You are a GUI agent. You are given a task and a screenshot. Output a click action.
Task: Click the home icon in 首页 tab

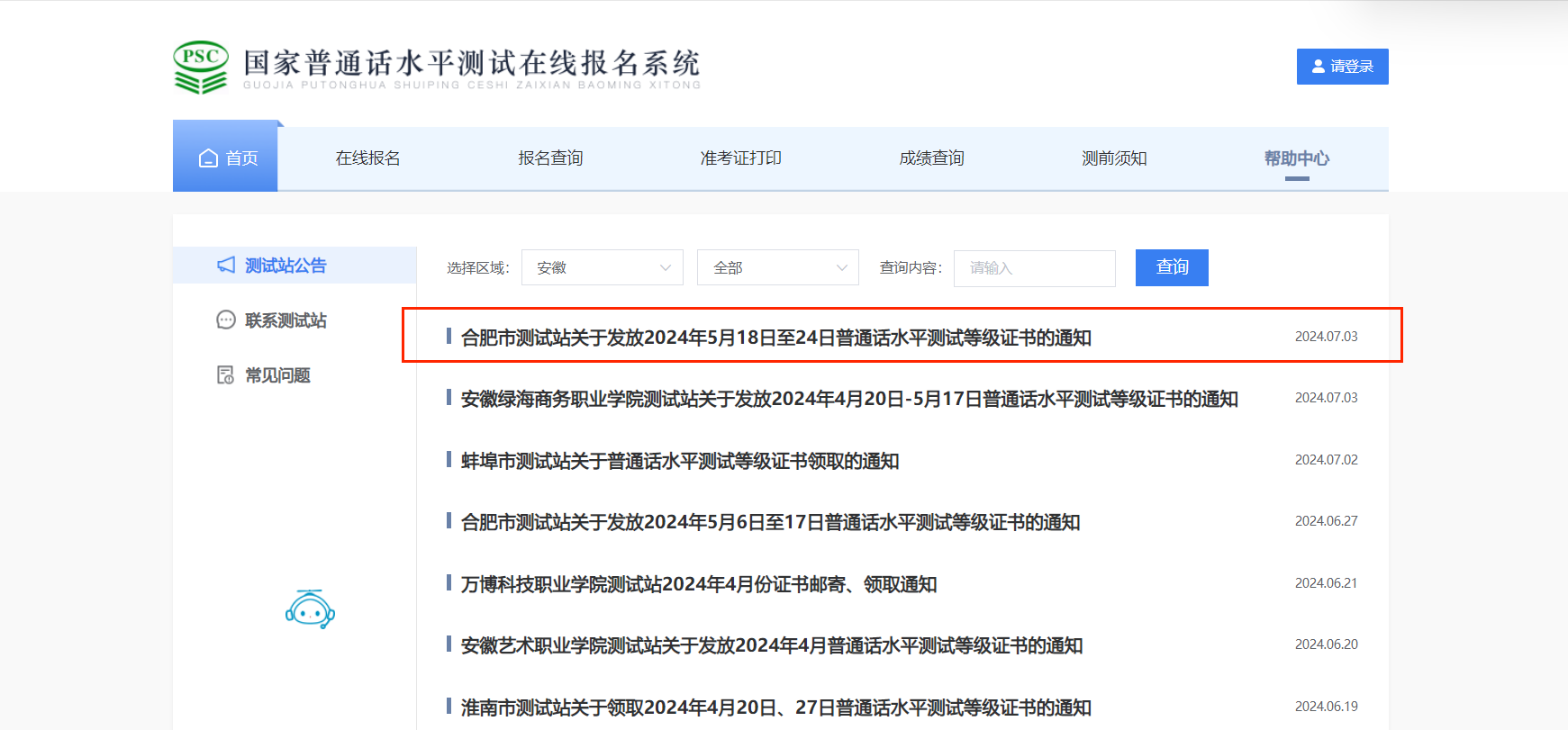(x=208, y=158)
